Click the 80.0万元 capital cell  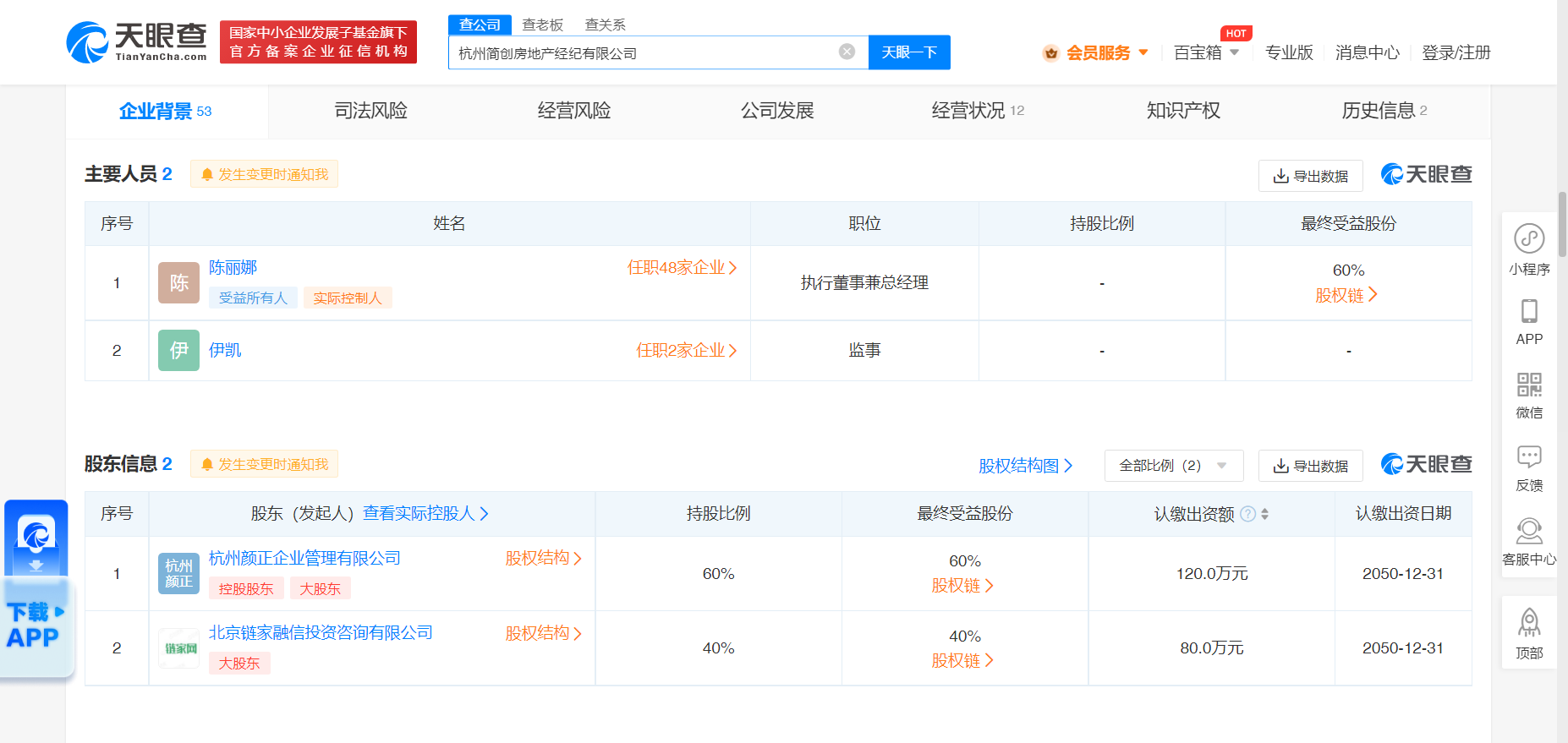(x=1211, y=648)
